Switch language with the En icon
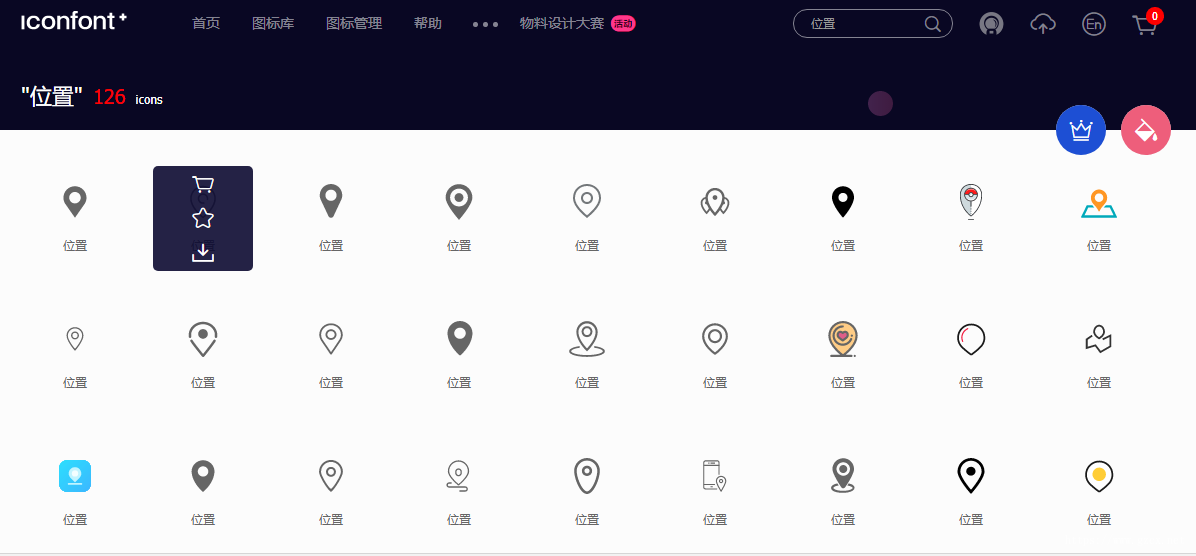 pos(1094,24)
